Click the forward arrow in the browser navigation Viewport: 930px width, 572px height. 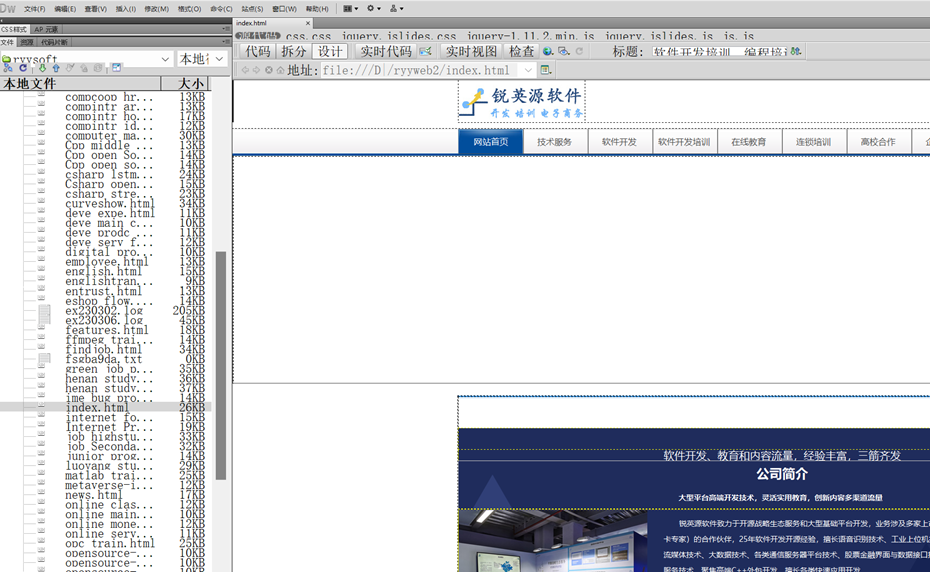point(256,70)
